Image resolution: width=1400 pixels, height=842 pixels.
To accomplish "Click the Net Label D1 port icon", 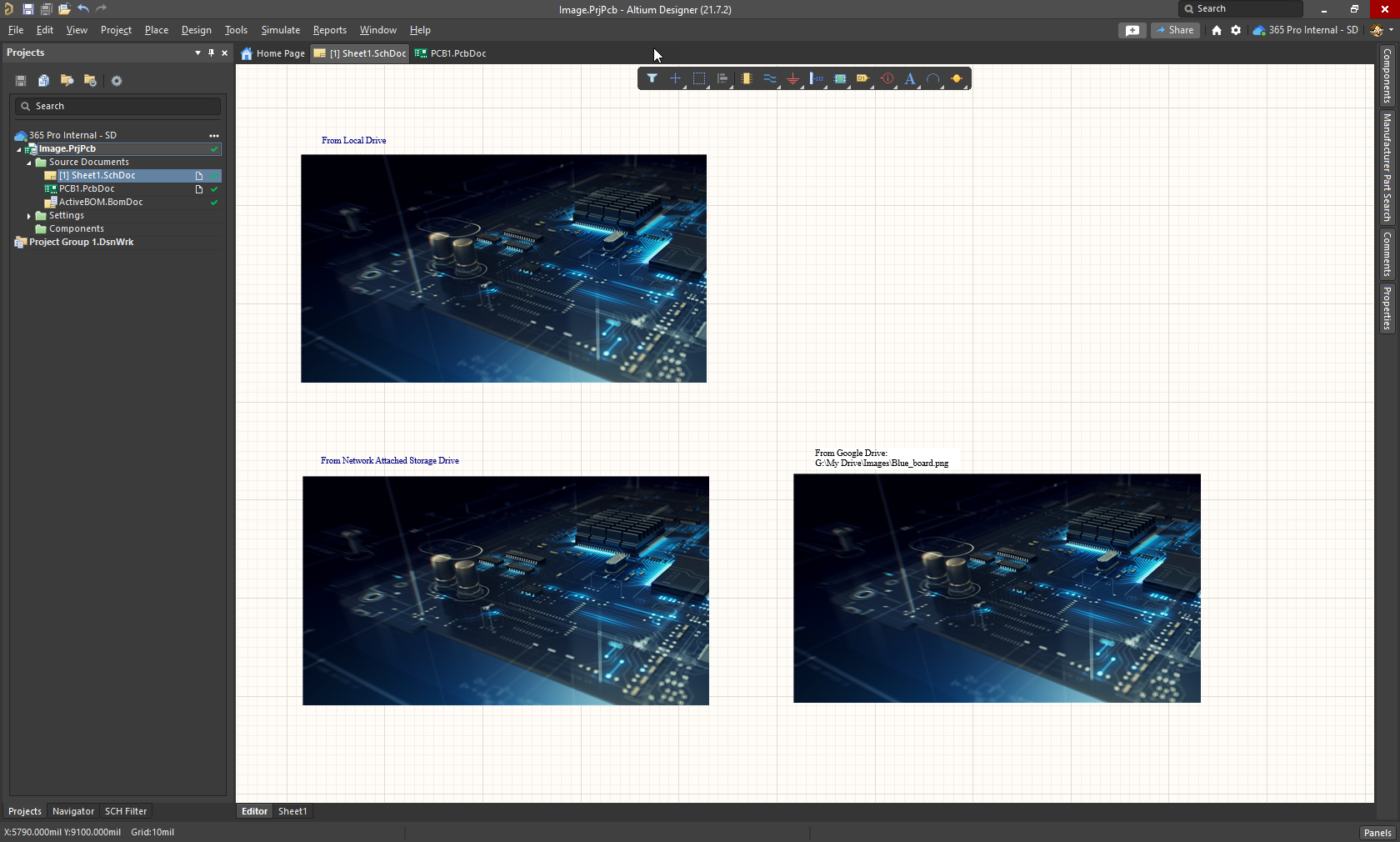I will 862,78.
